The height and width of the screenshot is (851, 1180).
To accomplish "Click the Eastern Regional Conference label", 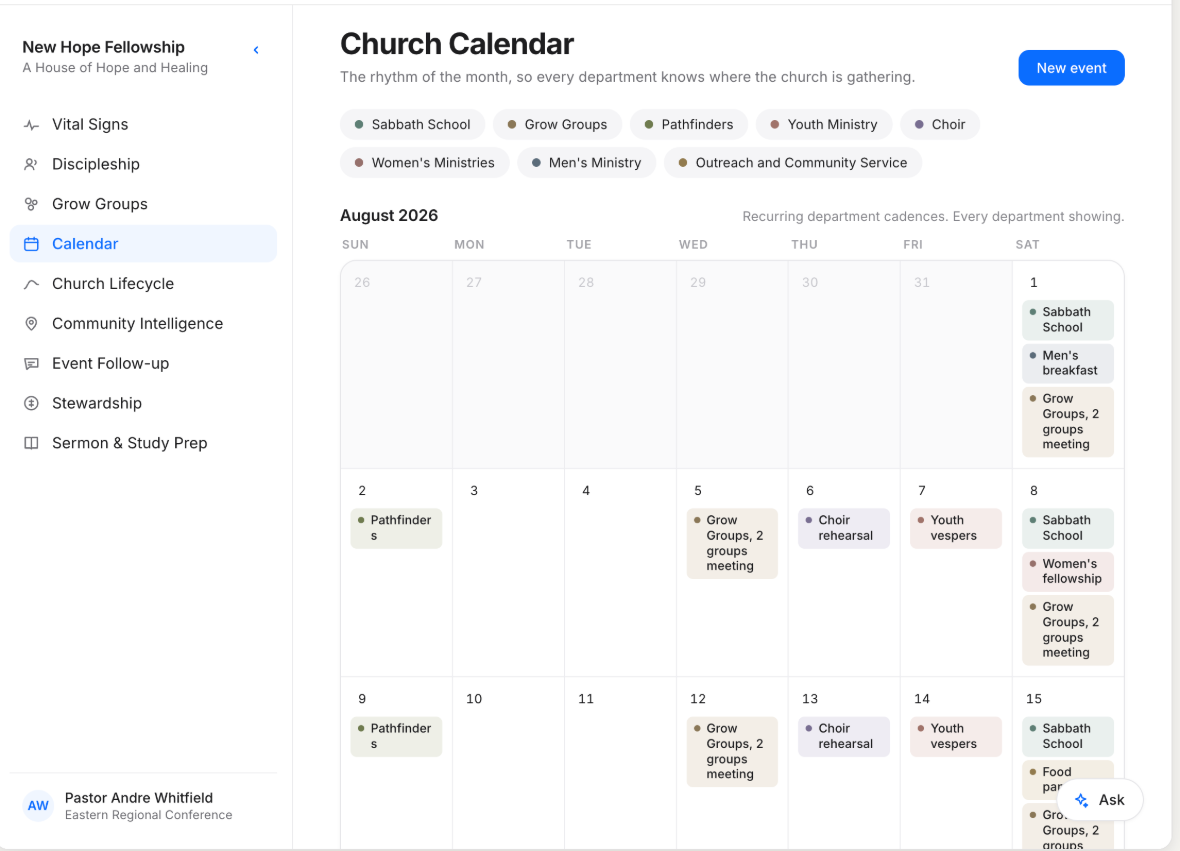I will tap(148, 815).
